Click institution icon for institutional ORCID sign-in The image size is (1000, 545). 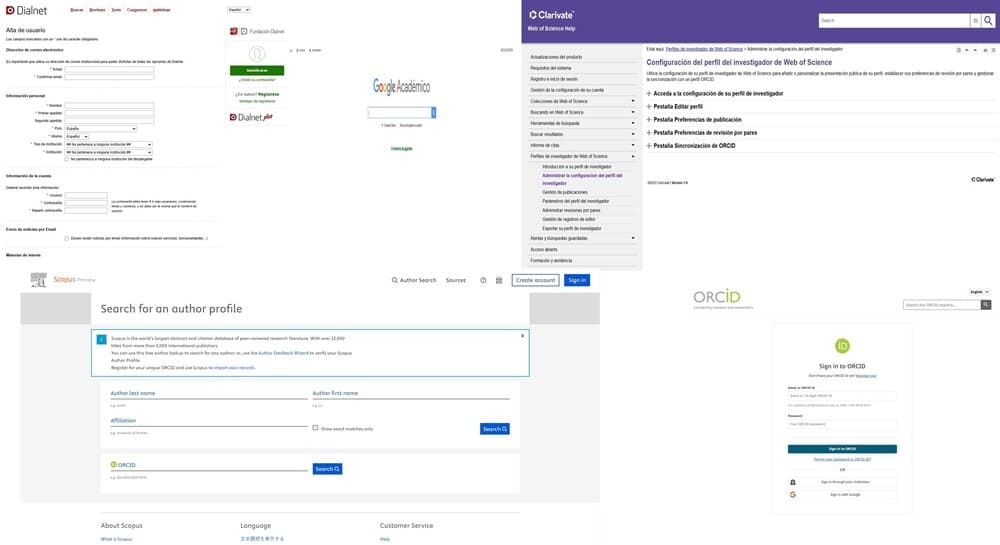[x=793, y=483]
